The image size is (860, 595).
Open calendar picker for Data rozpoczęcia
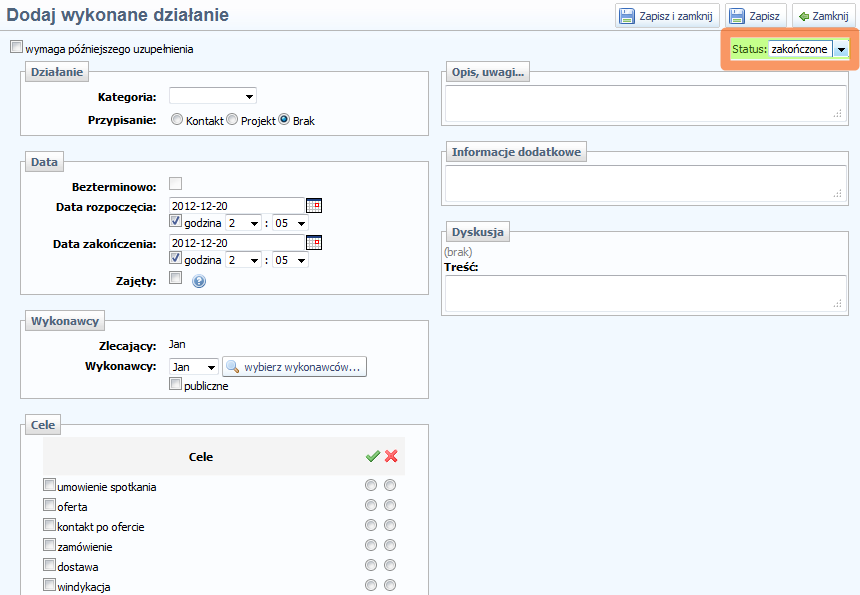coord(314,206)
